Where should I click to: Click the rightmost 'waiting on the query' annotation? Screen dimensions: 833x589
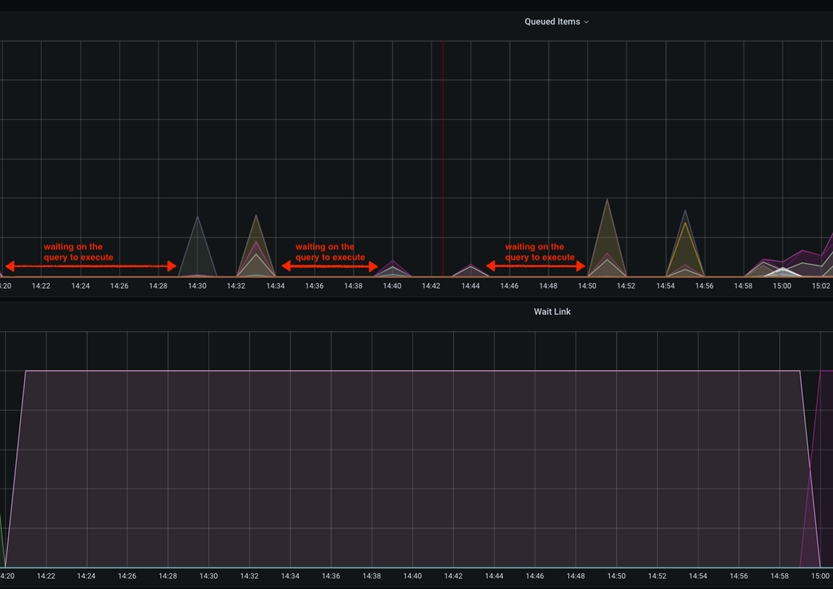[x=539, y=252]
